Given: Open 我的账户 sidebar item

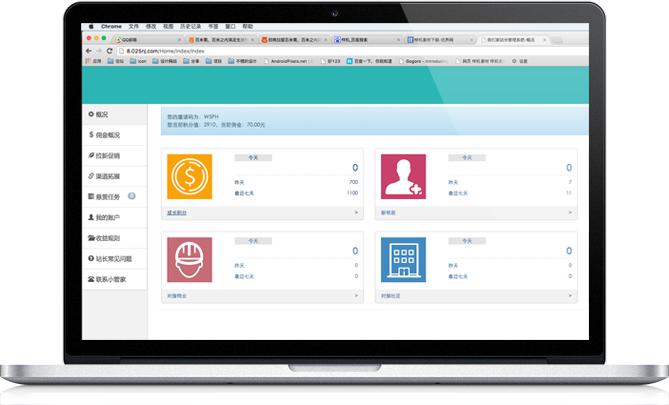Looking at the screenshot, I should (108, 217).
